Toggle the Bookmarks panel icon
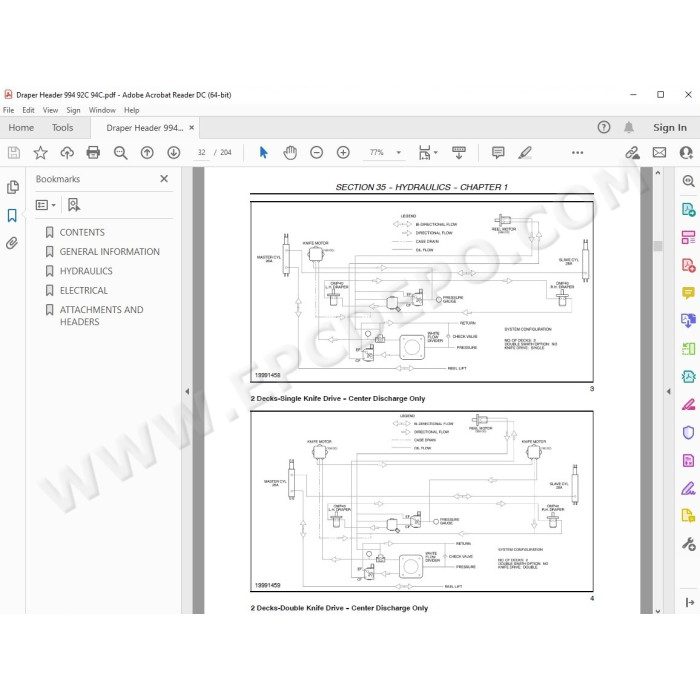Screen dimensions: 700x700 (12, 216)
